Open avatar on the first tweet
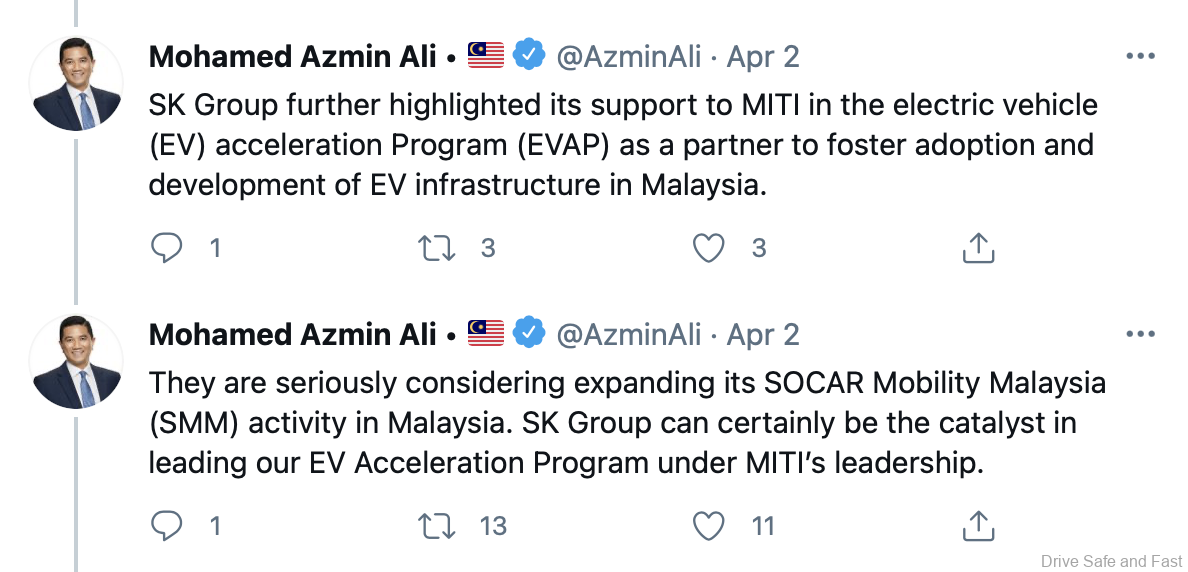The width and height of the screenshot is (1188, 572). (77, 85)
